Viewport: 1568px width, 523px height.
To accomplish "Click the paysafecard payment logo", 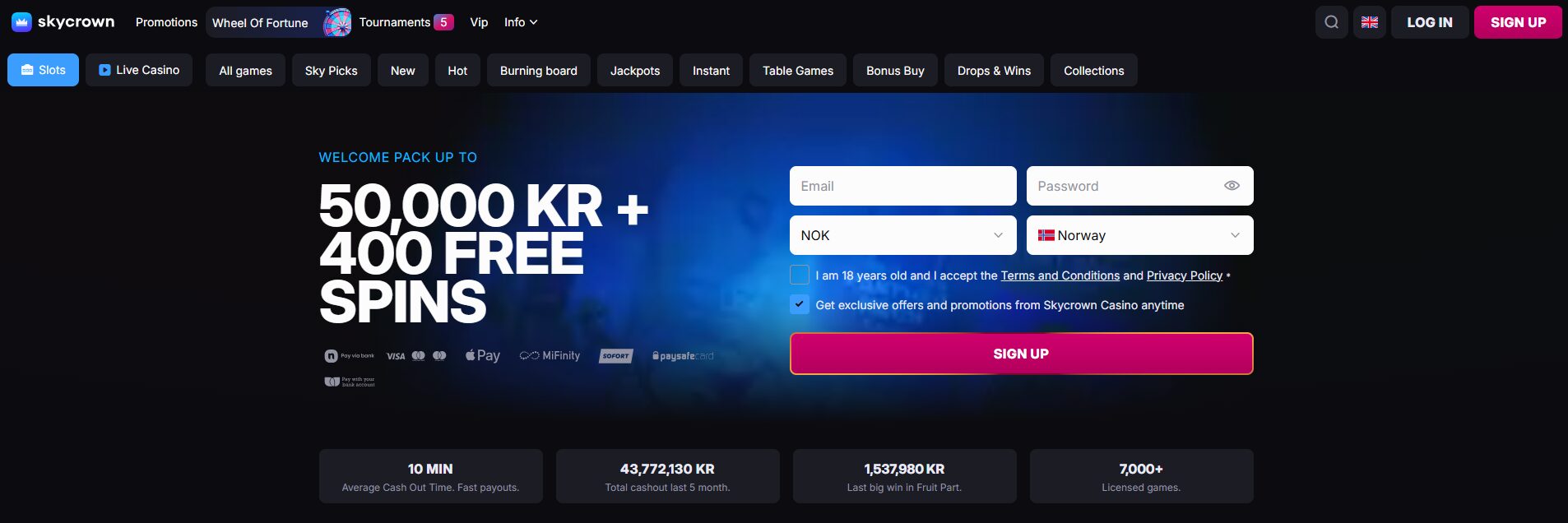I will click(683, 356).
